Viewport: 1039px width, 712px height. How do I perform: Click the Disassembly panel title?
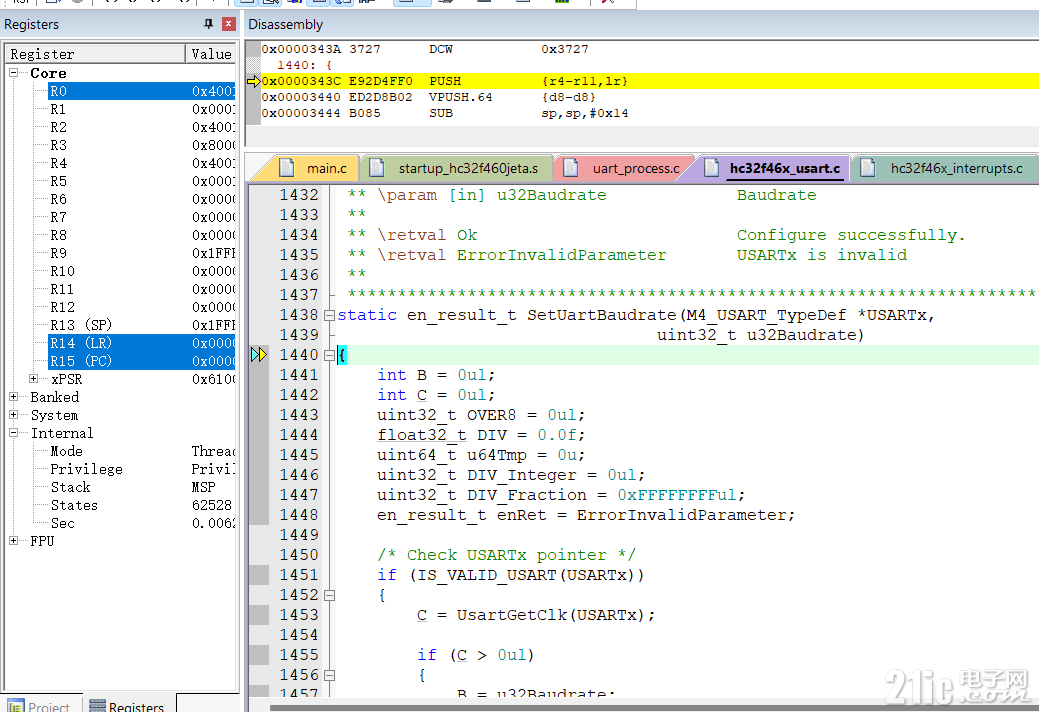[x=286, y=25]
